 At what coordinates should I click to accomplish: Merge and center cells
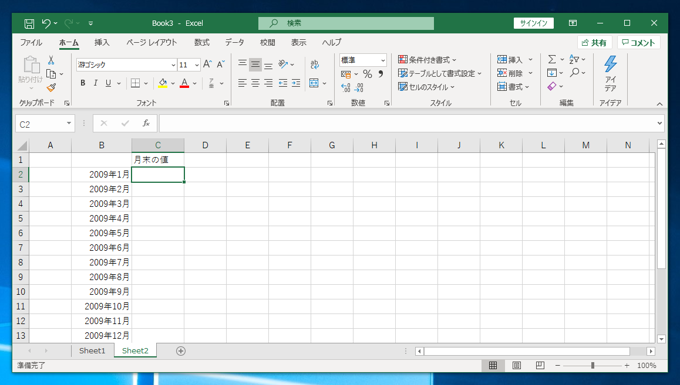point(314,83)
